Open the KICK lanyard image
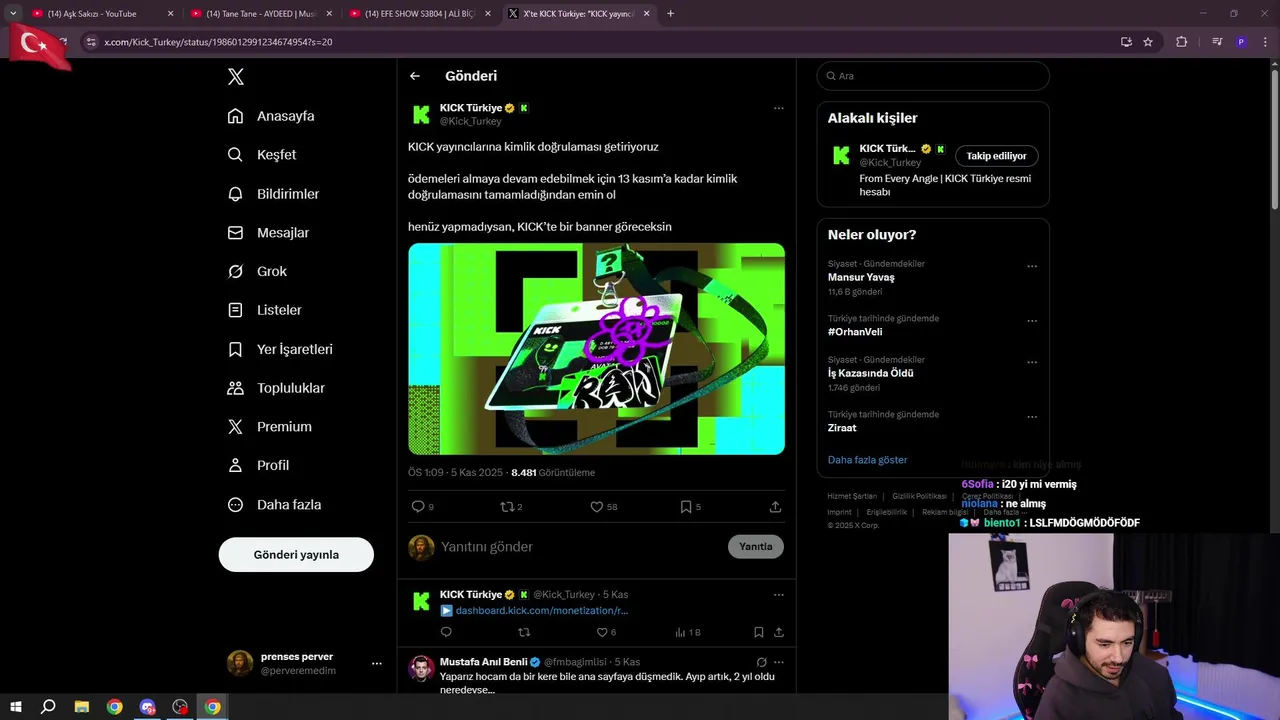This screenshot has width=1280, height=720. (x=596, y=349)
